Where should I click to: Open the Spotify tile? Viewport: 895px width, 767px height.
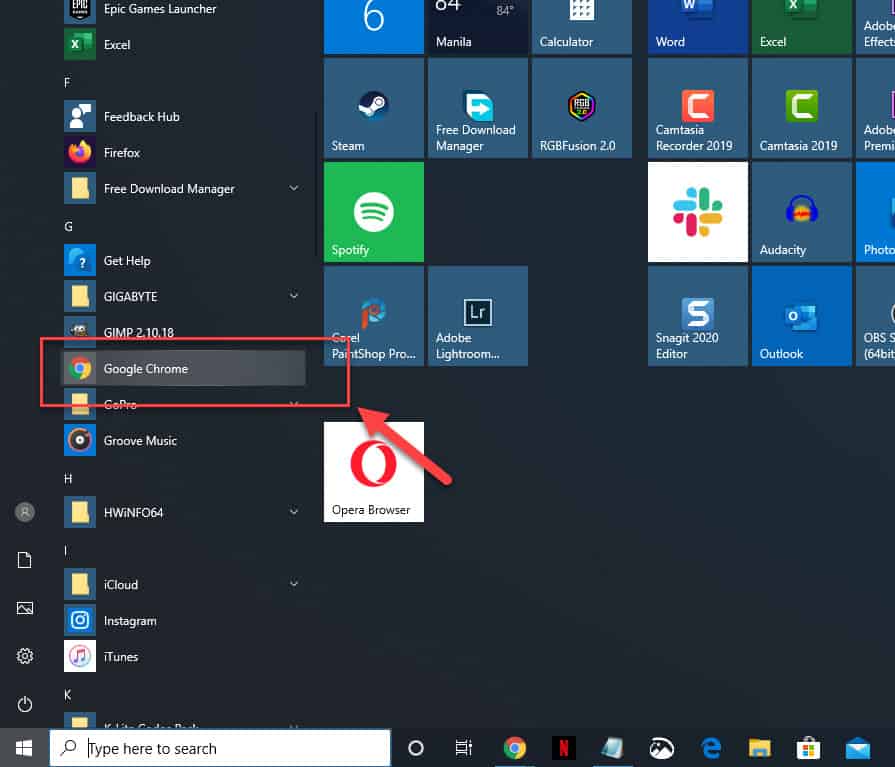pyautogui.click(x=374, y=212)
